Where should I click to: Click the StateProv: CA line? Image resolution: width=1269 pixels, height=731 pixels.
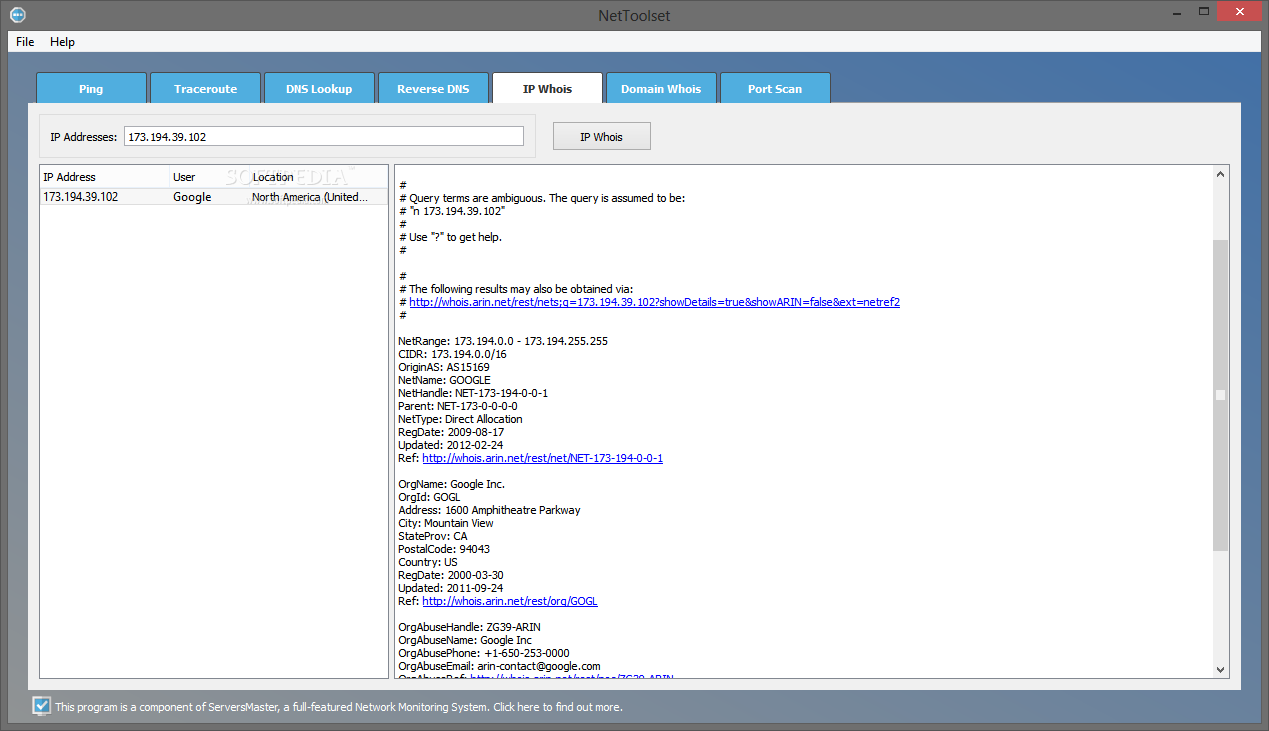point(432,536)
